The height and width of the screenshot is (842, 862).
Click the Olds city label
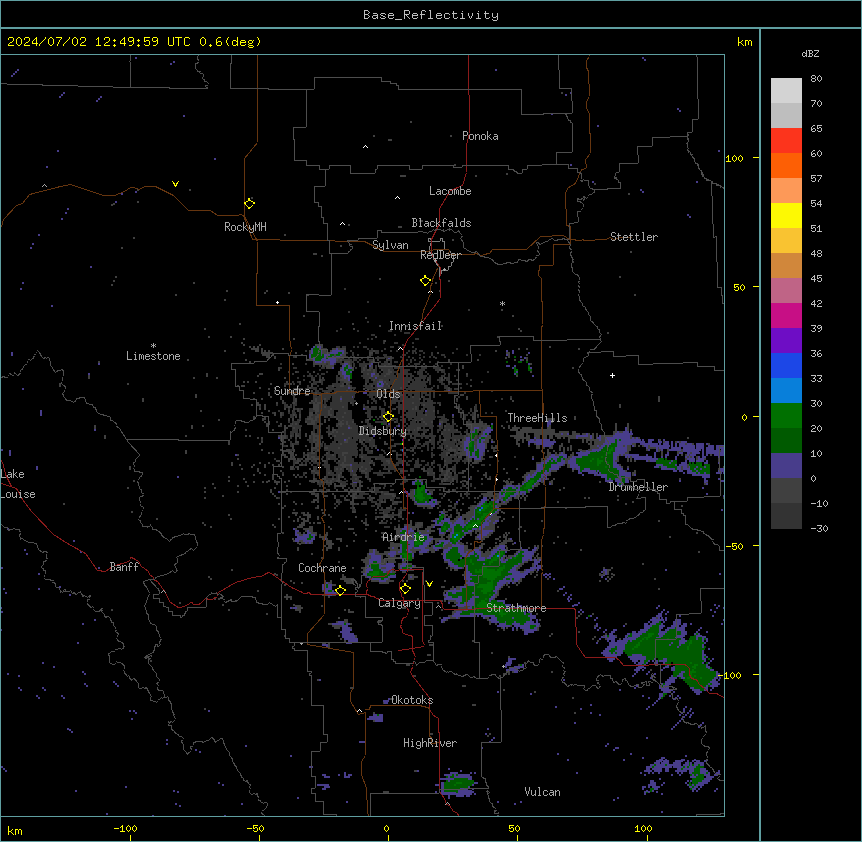388,394
